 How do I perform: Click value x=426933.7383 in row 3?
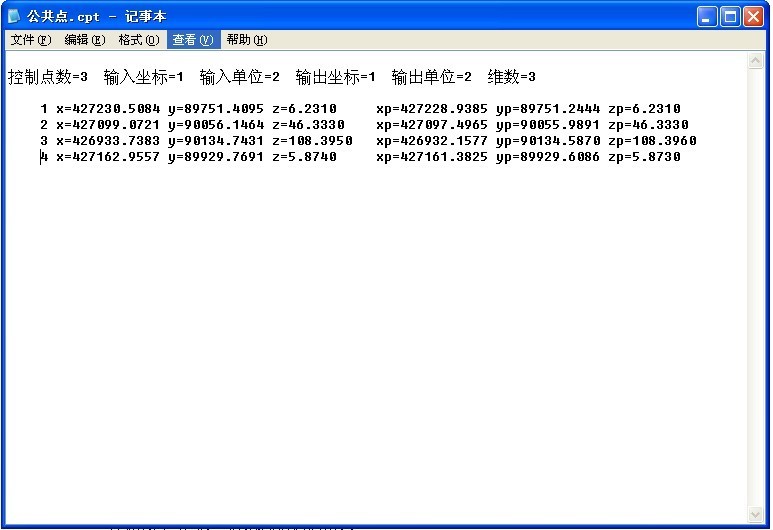108,141
